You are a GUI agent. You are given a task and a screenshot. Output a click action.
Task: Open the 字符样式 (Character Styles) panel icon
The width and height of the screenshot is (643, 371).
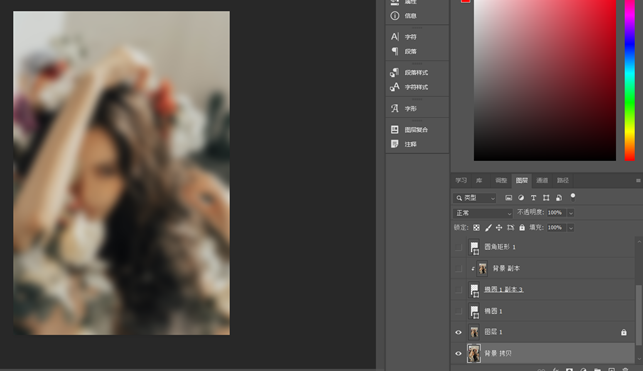point(394,87)
